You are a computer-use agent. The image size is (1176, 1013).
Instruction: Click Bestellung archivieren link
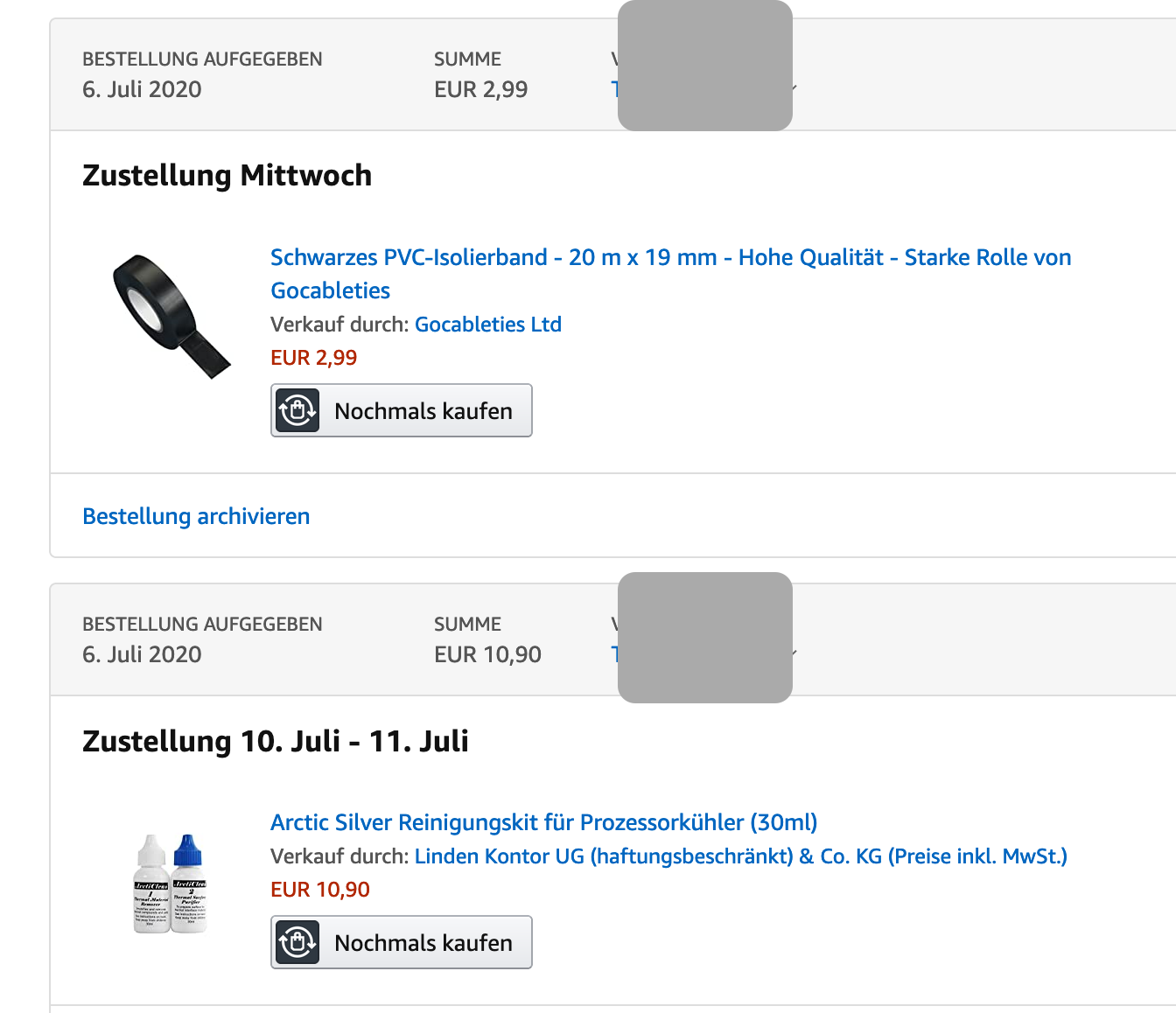click(196, 516)
